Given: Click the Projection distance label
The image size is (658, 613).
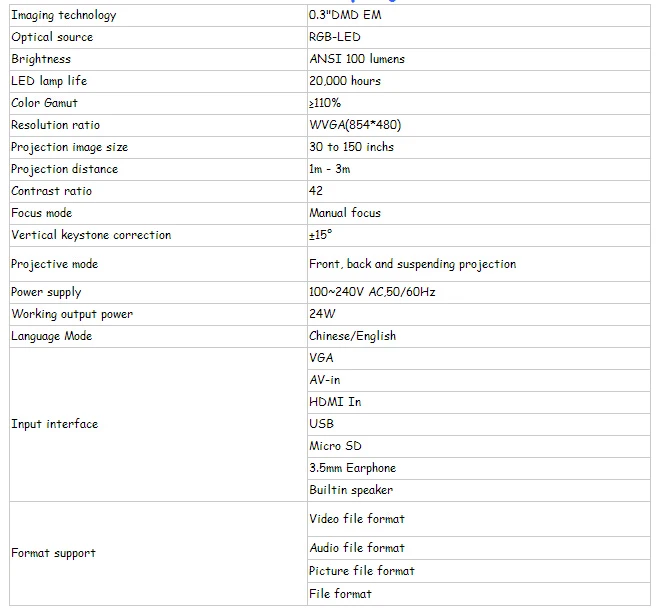Looking at the screenshot, I should click(x=65, y=169).
